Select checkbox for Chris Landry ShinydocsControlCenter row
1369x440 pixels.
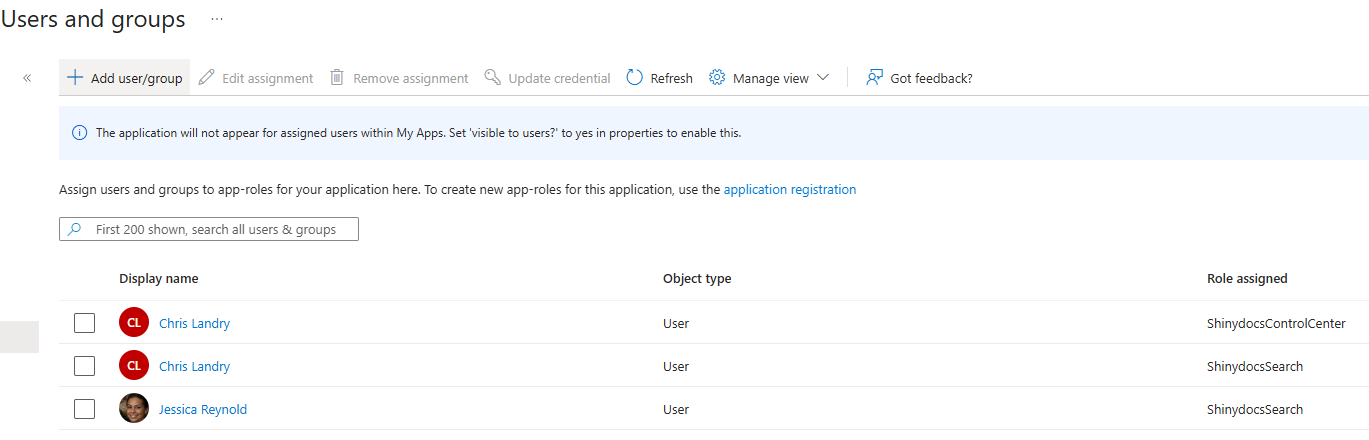(85, 323)
